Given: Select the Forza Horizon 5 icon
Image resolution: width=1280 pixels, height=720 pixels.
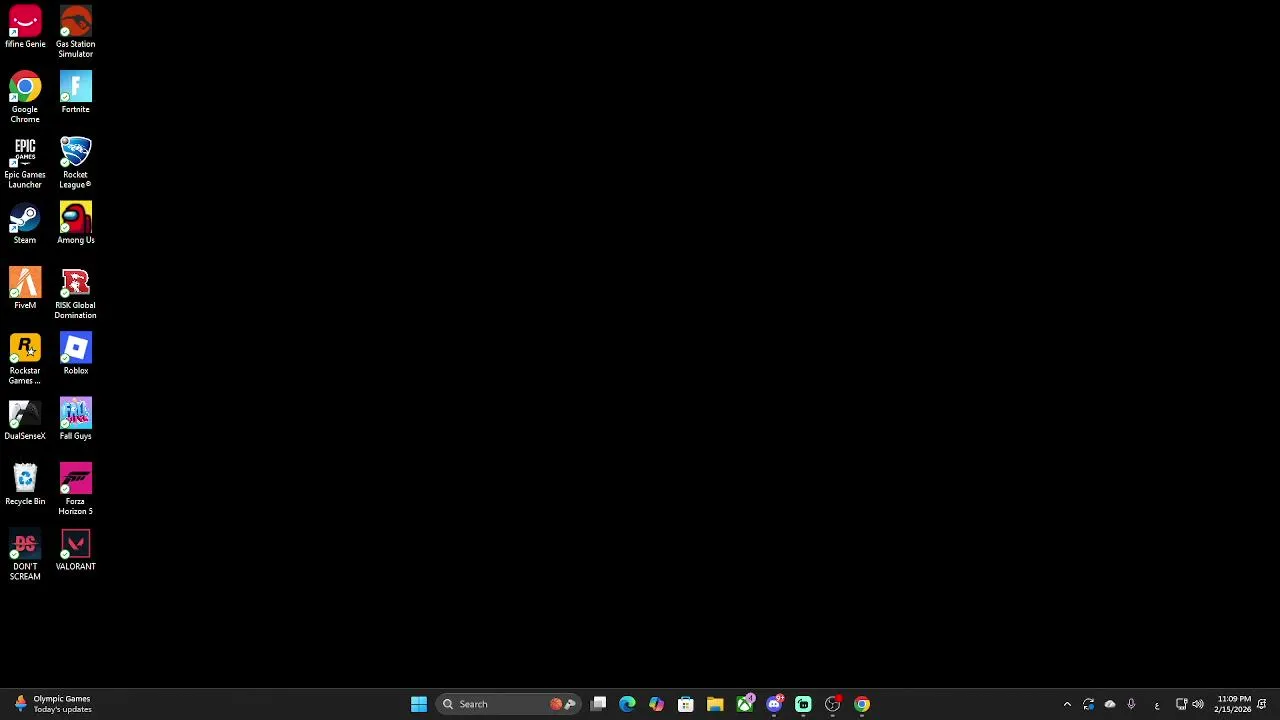Looking at the screenshot, I should coord(75,489).
